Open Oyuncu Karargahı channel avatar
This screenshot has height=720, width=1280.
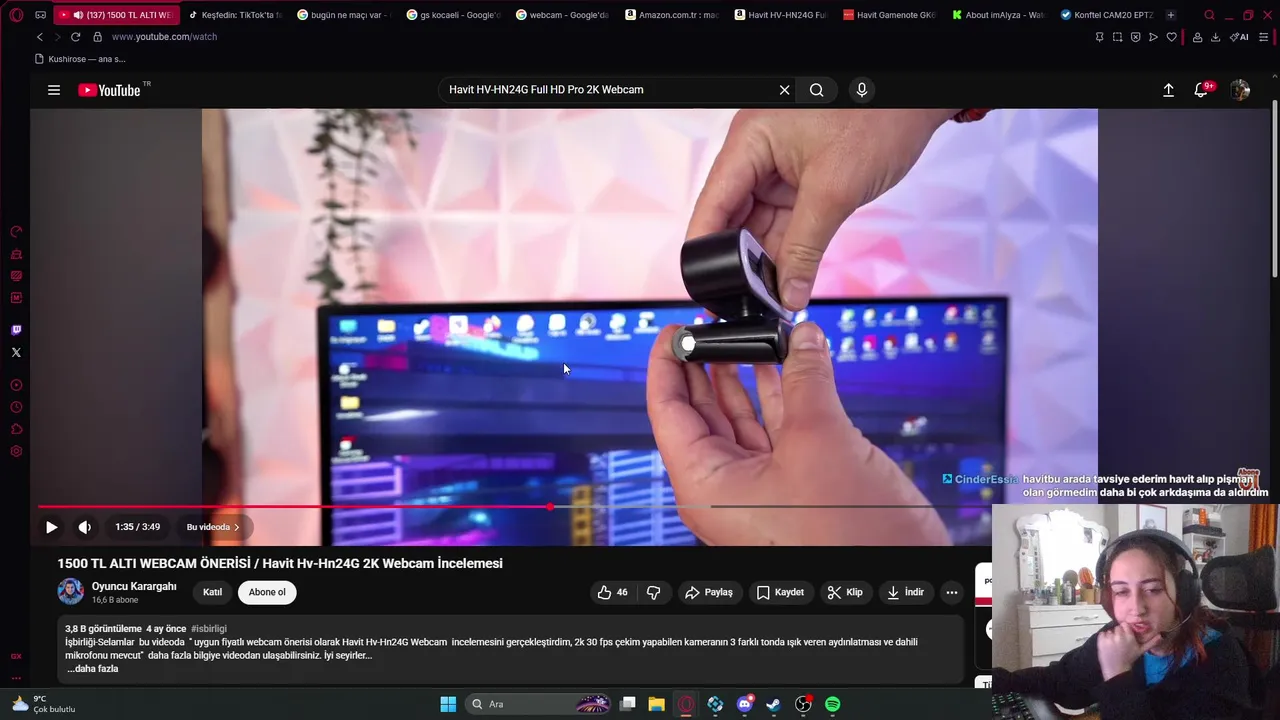[x=70, y=591]
